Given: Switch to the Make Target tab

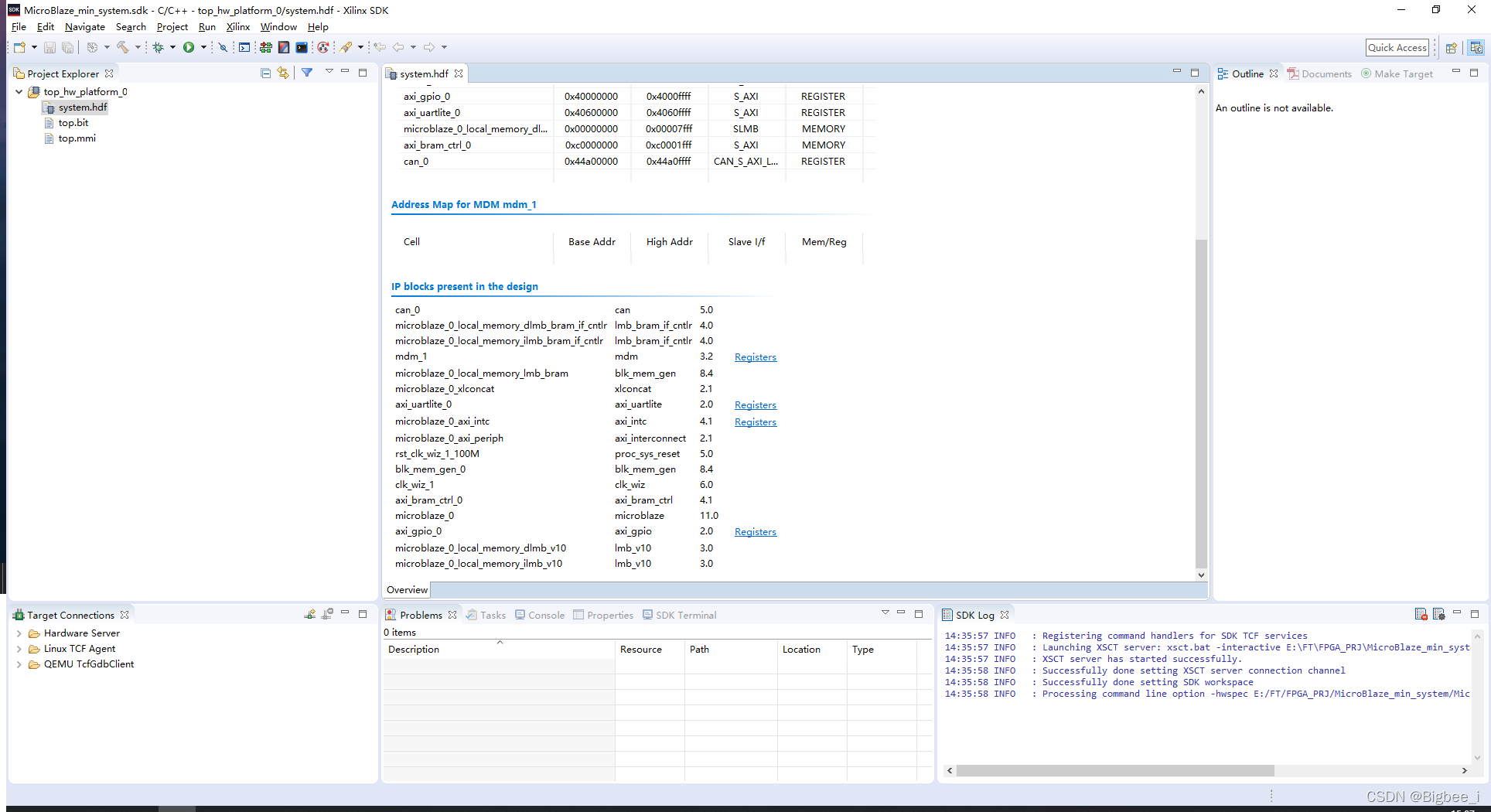Looking at the screenshot, I should [x=1397, y=73].
